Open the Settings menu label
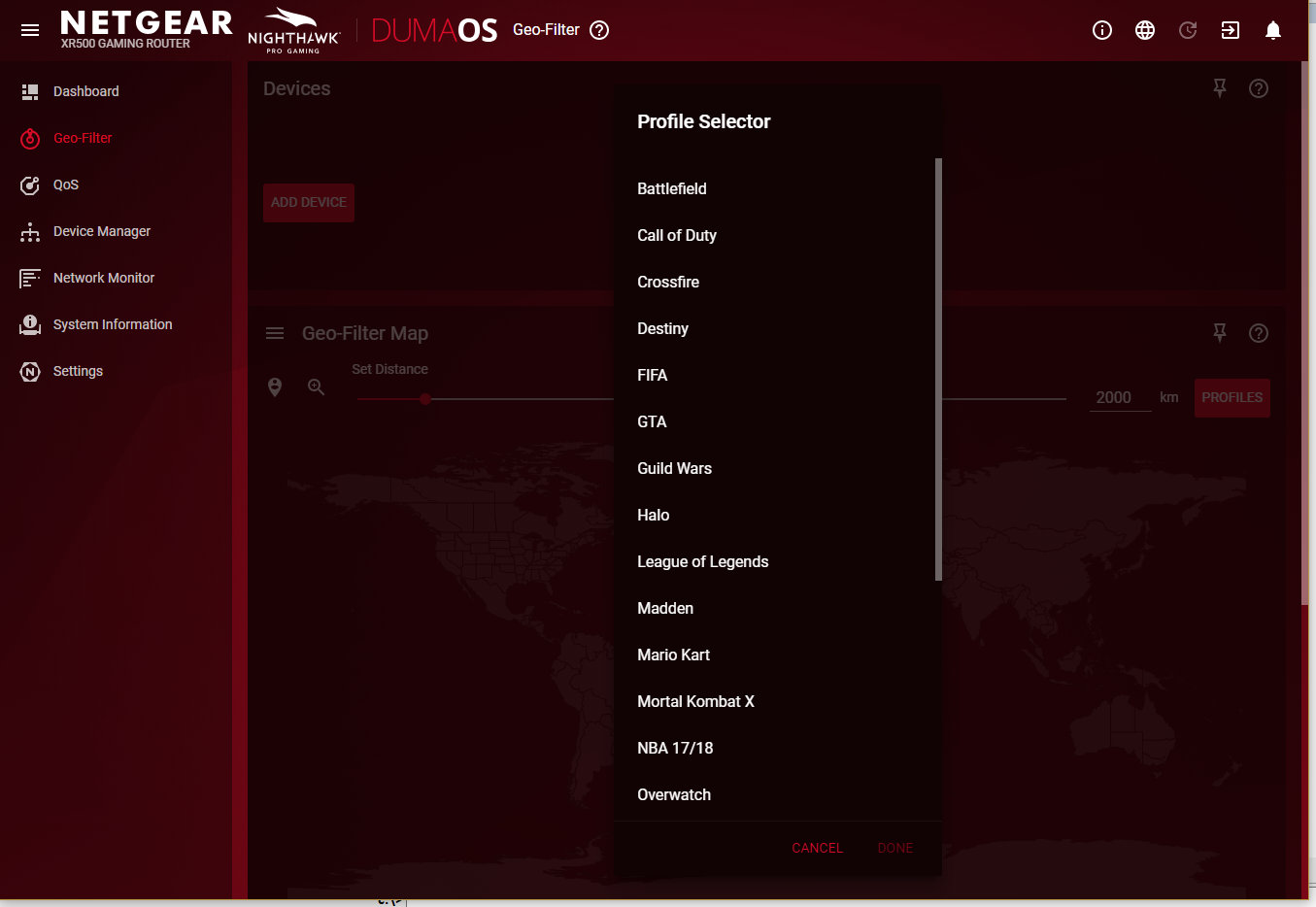 point(78,371)
